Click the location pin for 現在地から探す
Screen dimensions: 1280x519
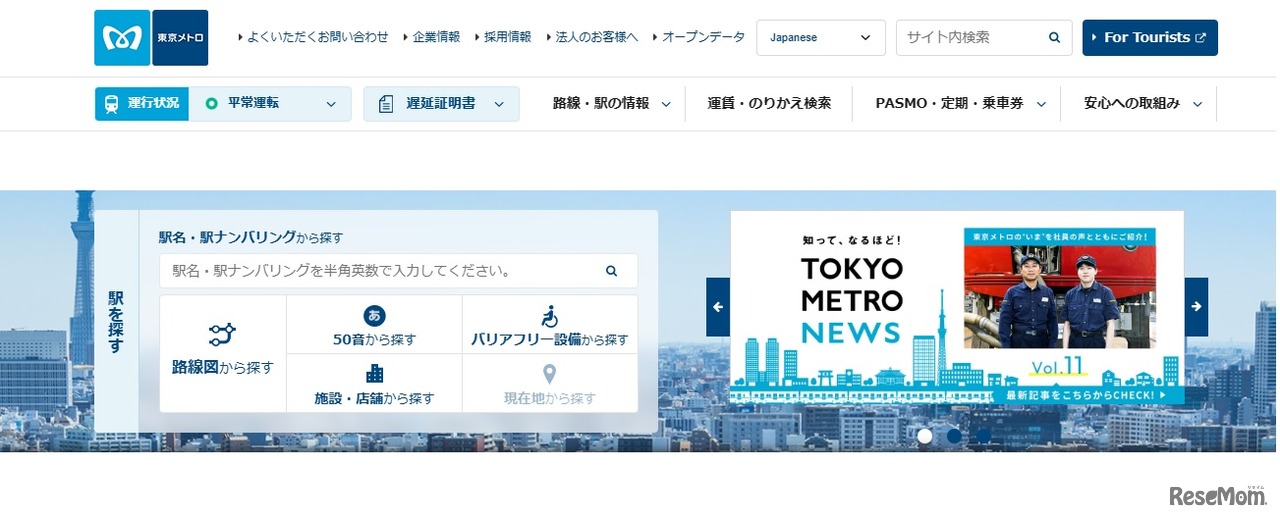pyautogui.click(x=549, y=375)
